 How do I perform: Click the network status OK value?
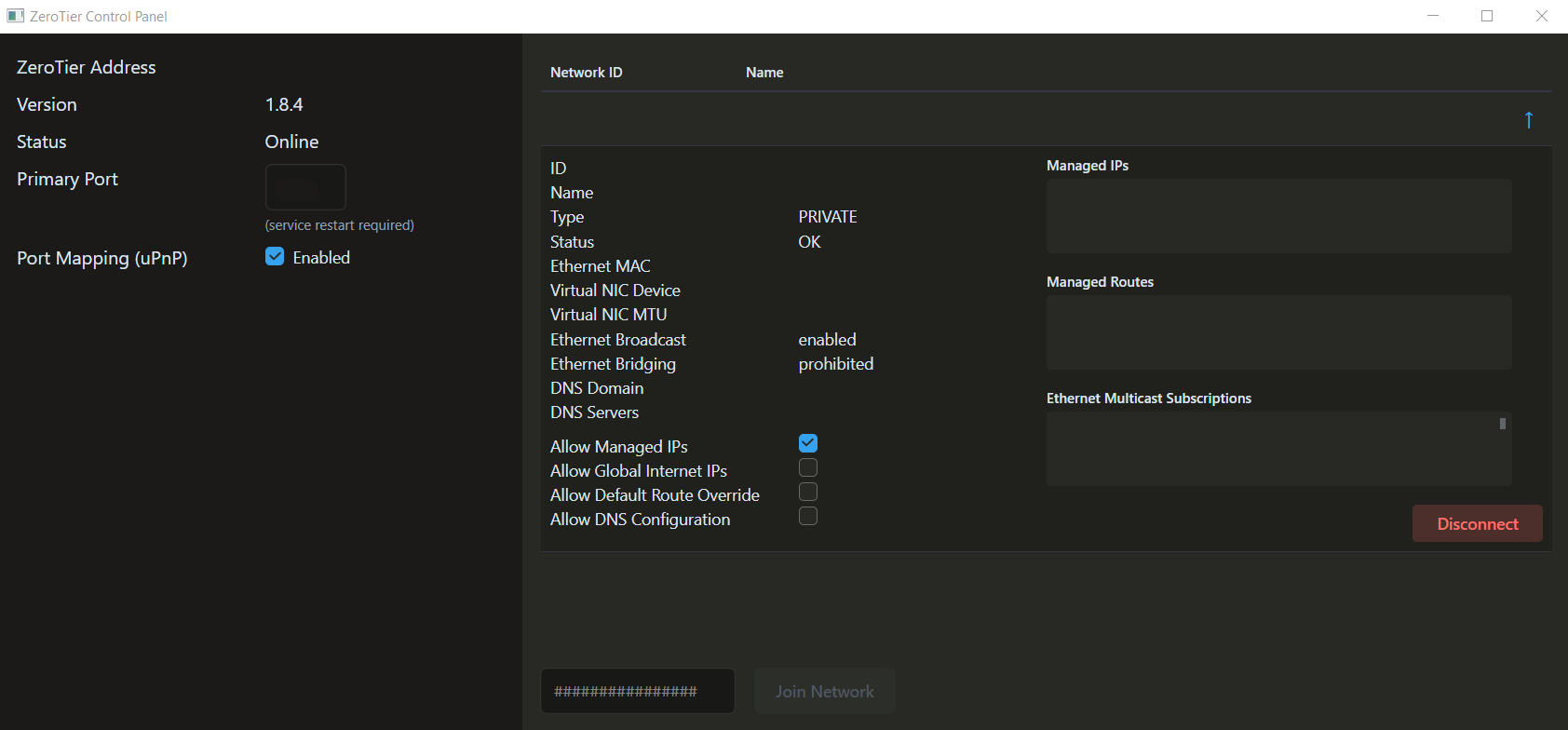809,242
